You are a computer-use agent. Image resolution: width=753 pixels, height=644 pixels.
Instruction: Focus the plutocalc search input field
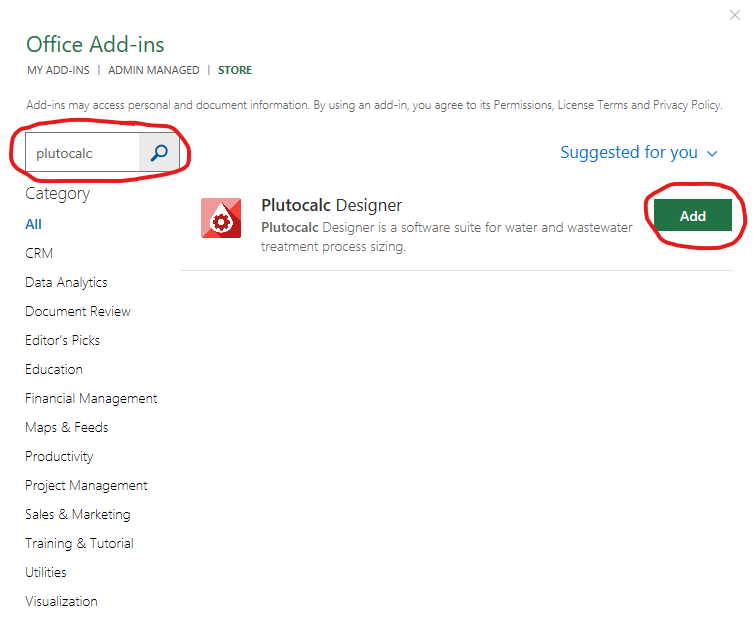[x=83, y=153]
